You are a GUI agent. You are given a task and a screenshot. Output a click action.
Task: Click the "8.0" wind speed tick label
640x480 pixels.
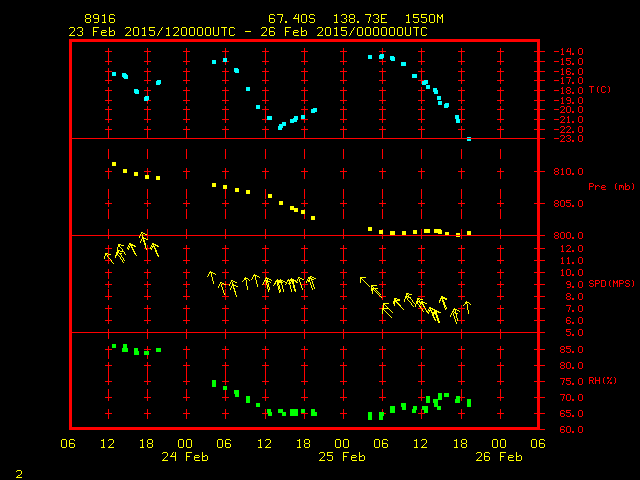(574, 297)
